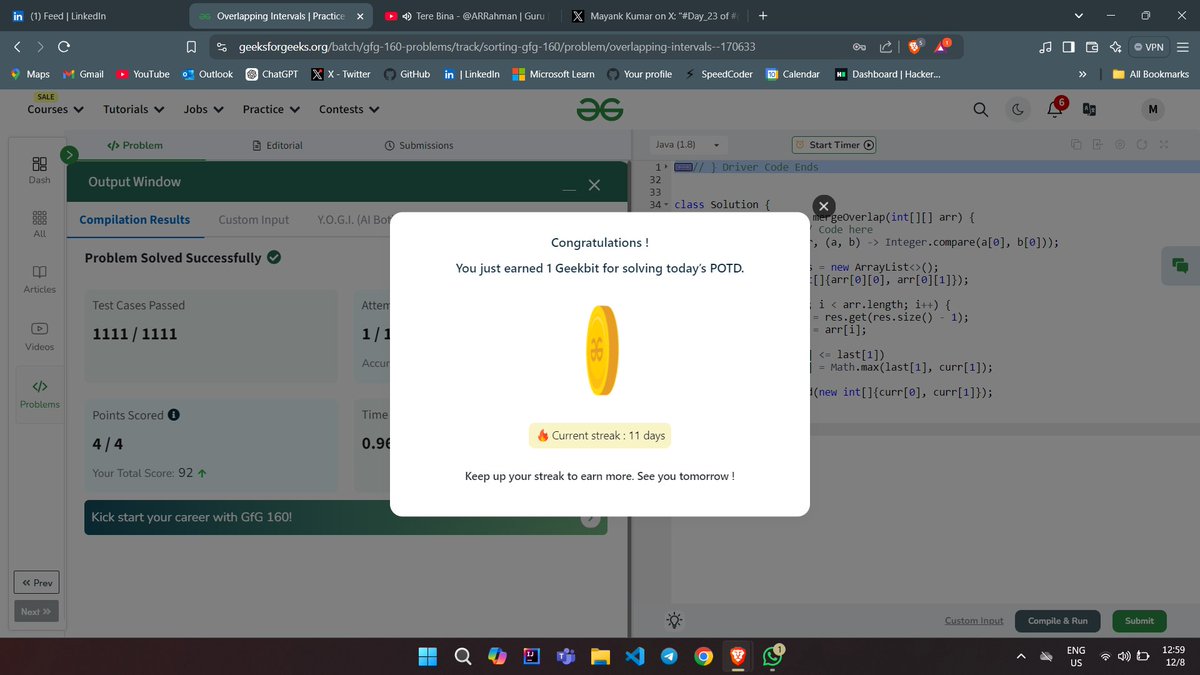Open the green chat feedback icon
Viewport: 1200px width, 675px height.
coord(1180,265)
